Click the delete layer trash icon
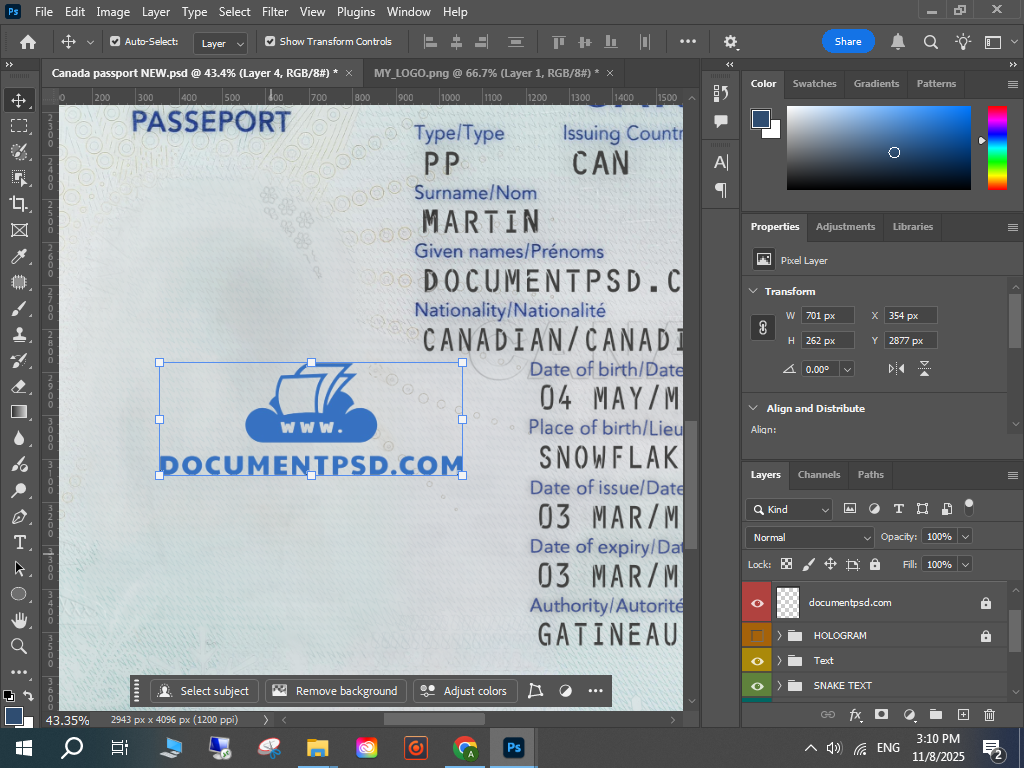1024x768 pixels. tap(989, 715)
